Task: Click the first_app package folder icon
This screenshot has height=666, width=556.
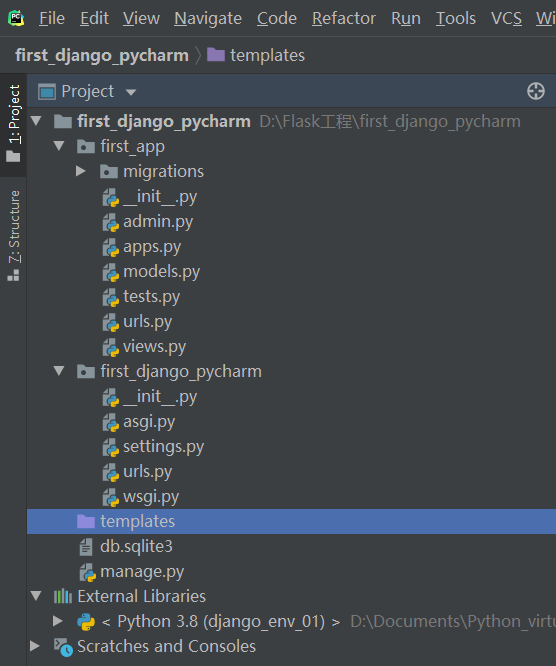Action: point(86,147)
